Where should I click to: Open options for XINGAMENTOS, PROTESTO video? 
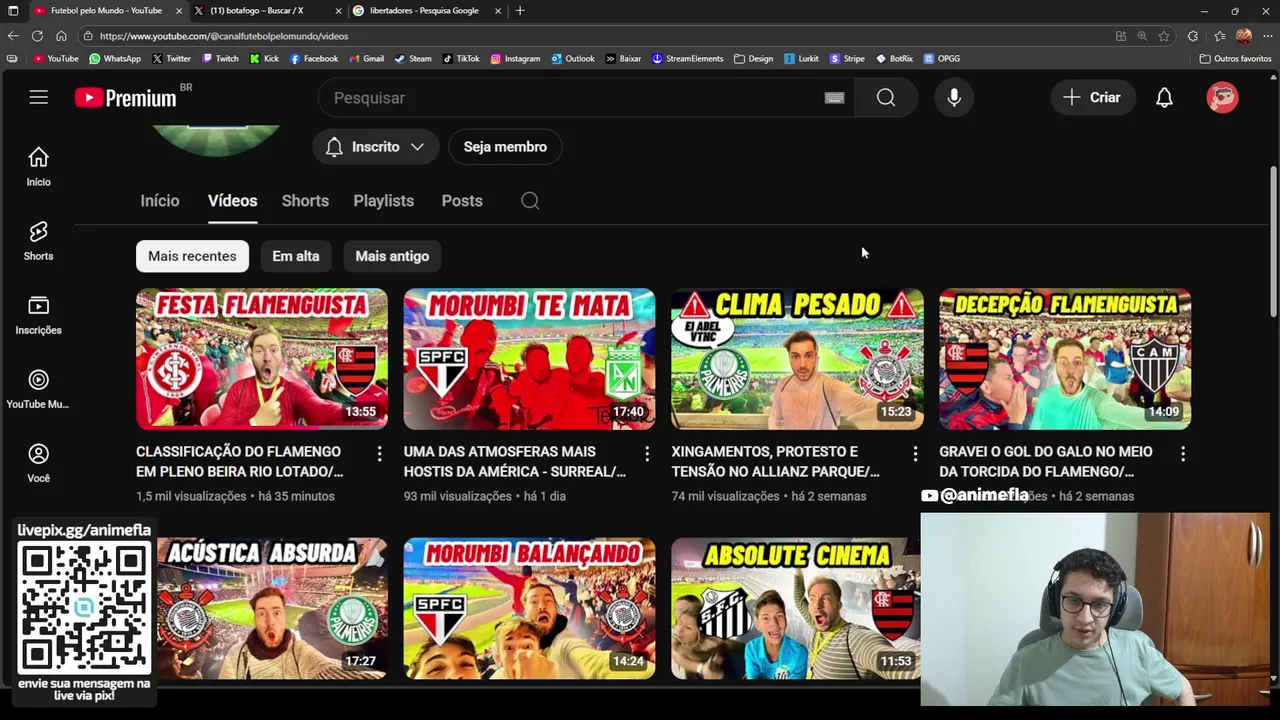pyautogui.click(x=915, y=454)
